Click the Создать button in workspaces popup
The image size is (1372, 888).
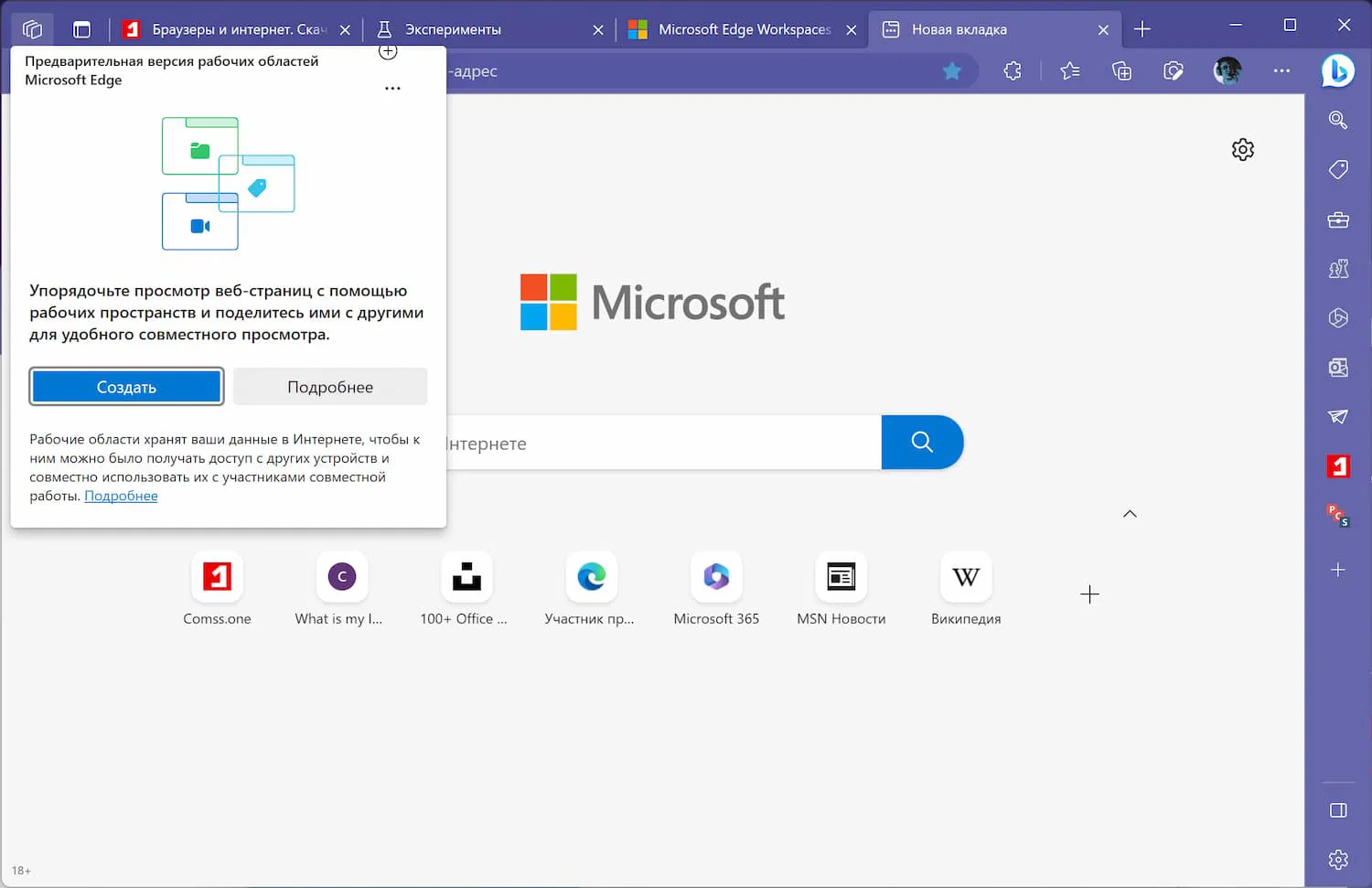pyautogui.click(x=127, y=387)
